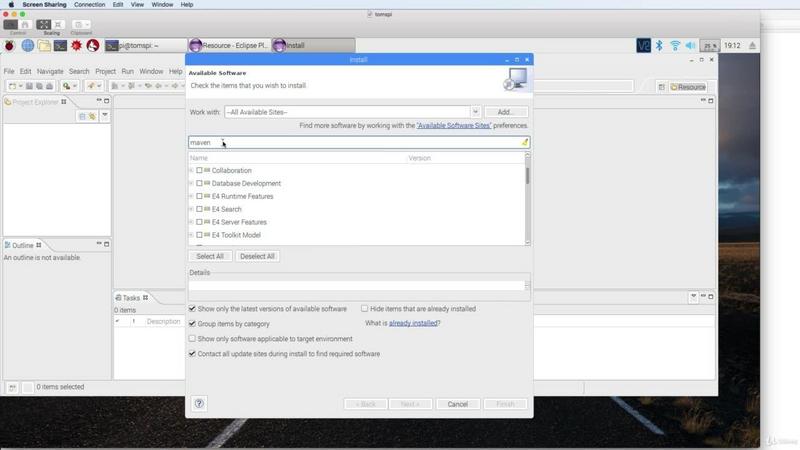Open the Wolfram red wolf icon
Viewport: 800px width, 450px height.
(x=93, y=45)
